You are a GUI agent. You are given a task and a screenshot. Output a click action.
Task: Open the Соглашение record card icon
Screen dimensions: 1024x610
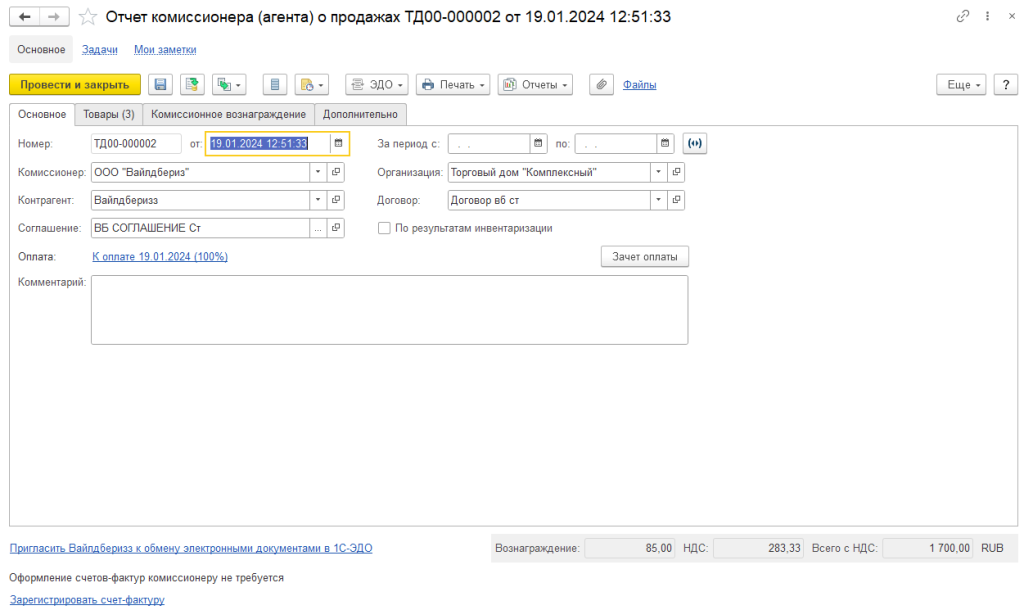[x=336, y=228]
